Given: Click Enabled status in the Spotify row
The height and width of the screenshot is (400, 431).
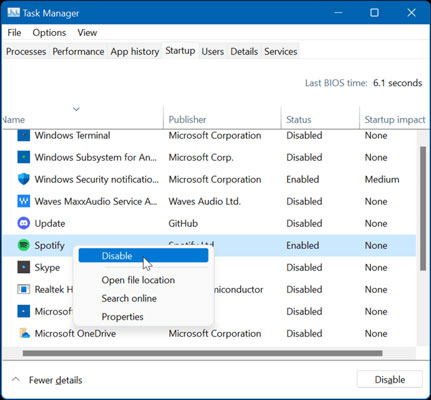Looking at the screenshot, I should [x=303, y=245].
